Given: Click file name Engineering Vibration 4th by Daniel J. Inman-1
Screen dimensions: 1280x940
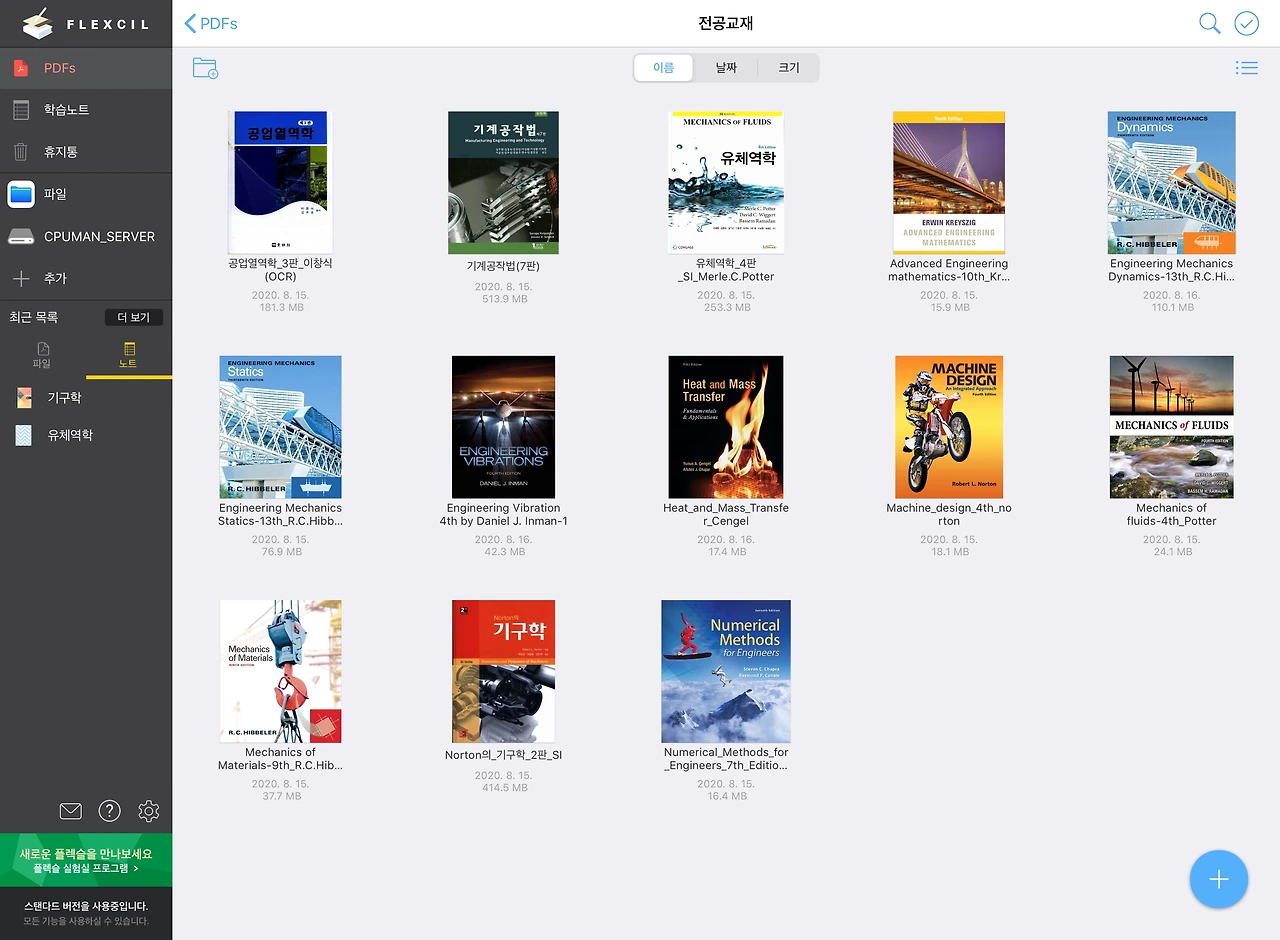Looking at the screenshot, I should pyautogui.click(x=503, y=514).
